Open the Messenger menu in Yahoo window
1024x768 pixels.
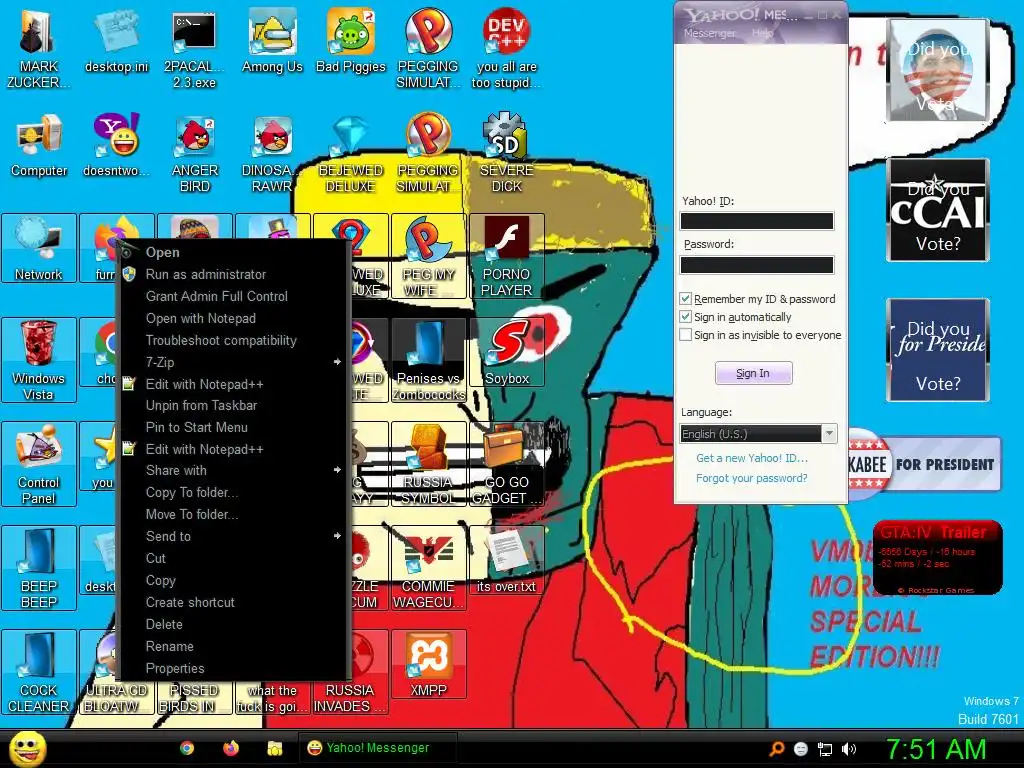(x=710, y=33)
